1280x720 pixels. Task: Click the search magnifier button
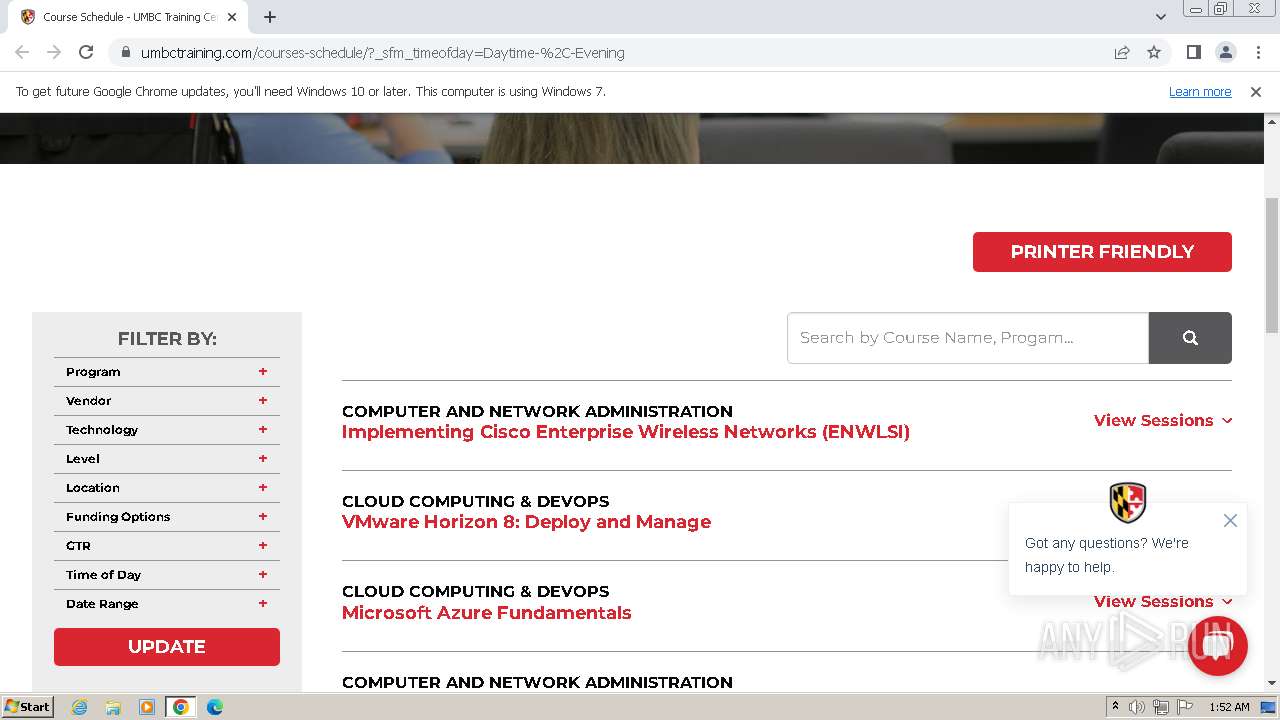click(1190, 338)
